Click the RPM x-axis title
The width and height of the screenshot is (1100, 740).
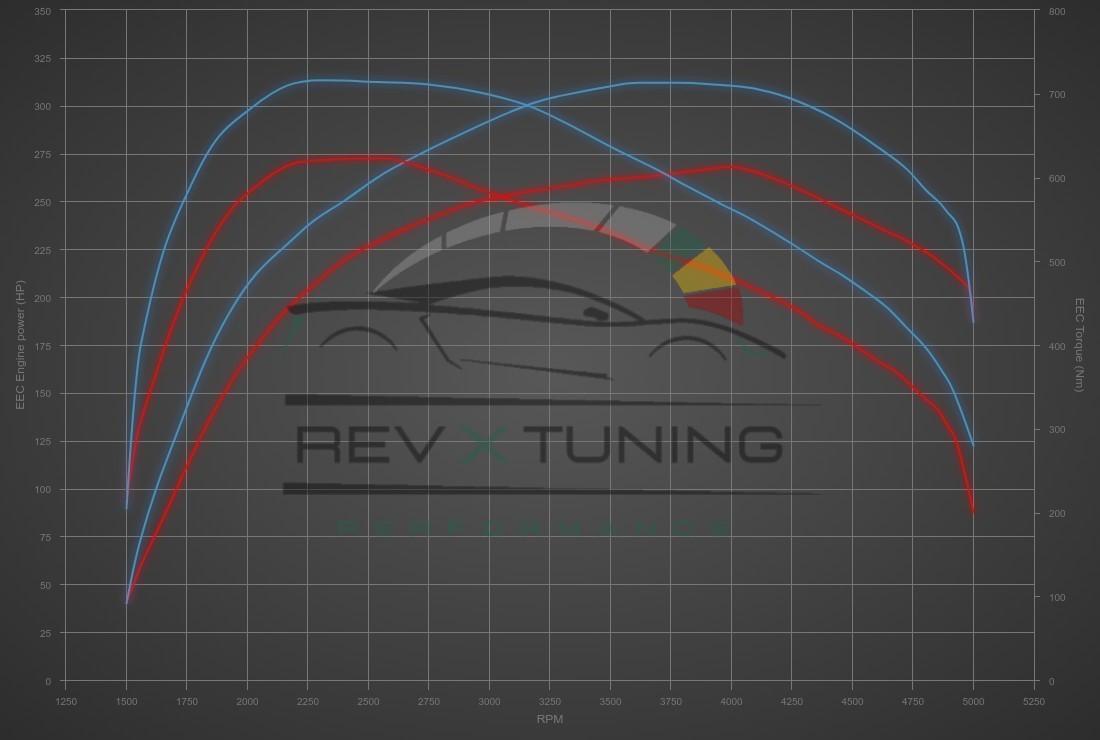click(549, 719)
